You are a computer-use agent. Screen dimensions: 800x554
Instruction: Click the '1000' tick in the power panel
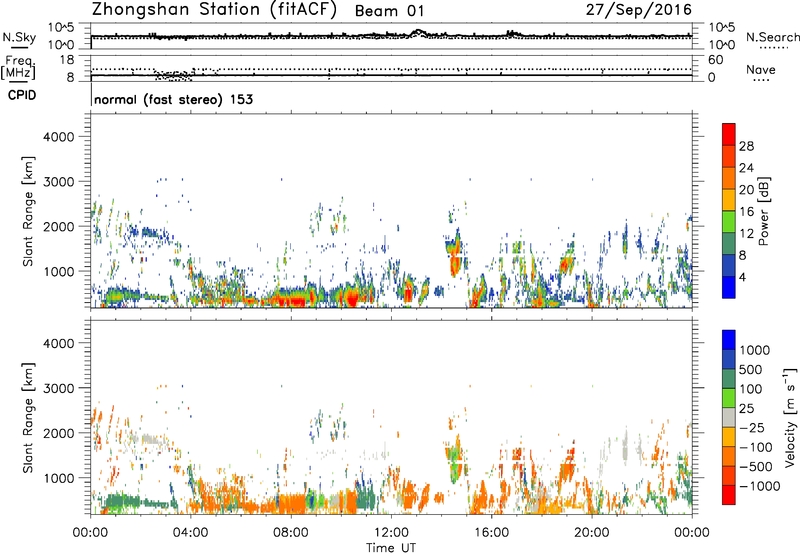(x=58, y=271)
